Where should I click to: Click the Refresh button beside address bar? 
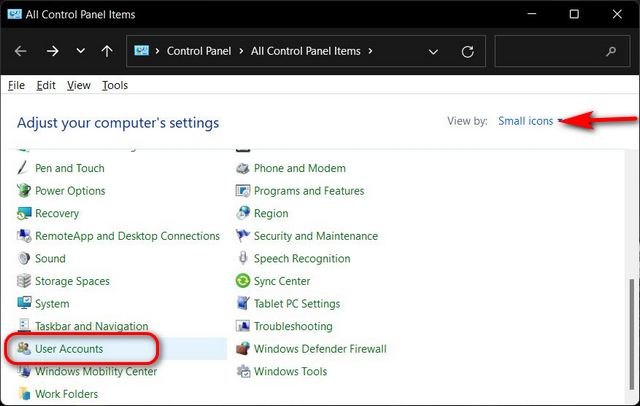467,51
